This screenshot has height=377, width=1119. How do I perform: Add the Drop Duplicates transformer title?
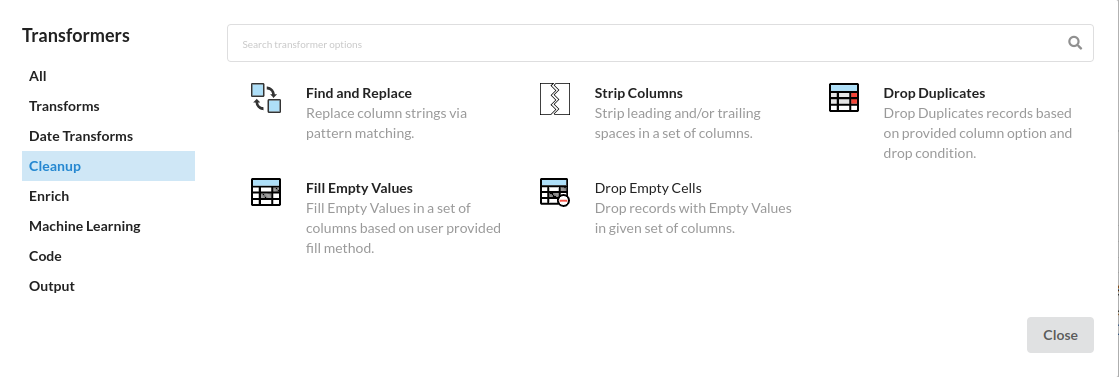click(934, 93)
